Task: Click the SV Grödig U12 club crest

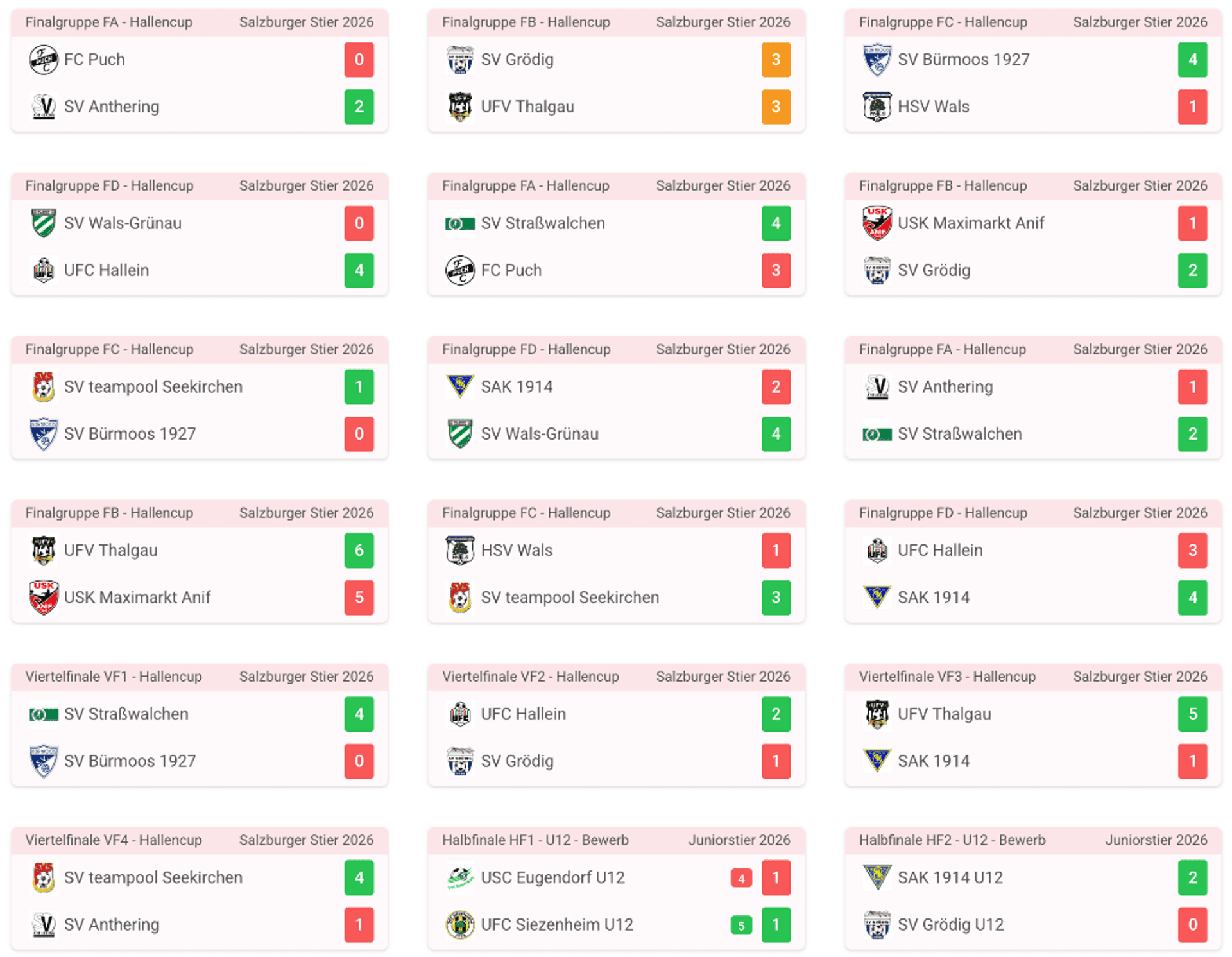Action: (877, 924)
